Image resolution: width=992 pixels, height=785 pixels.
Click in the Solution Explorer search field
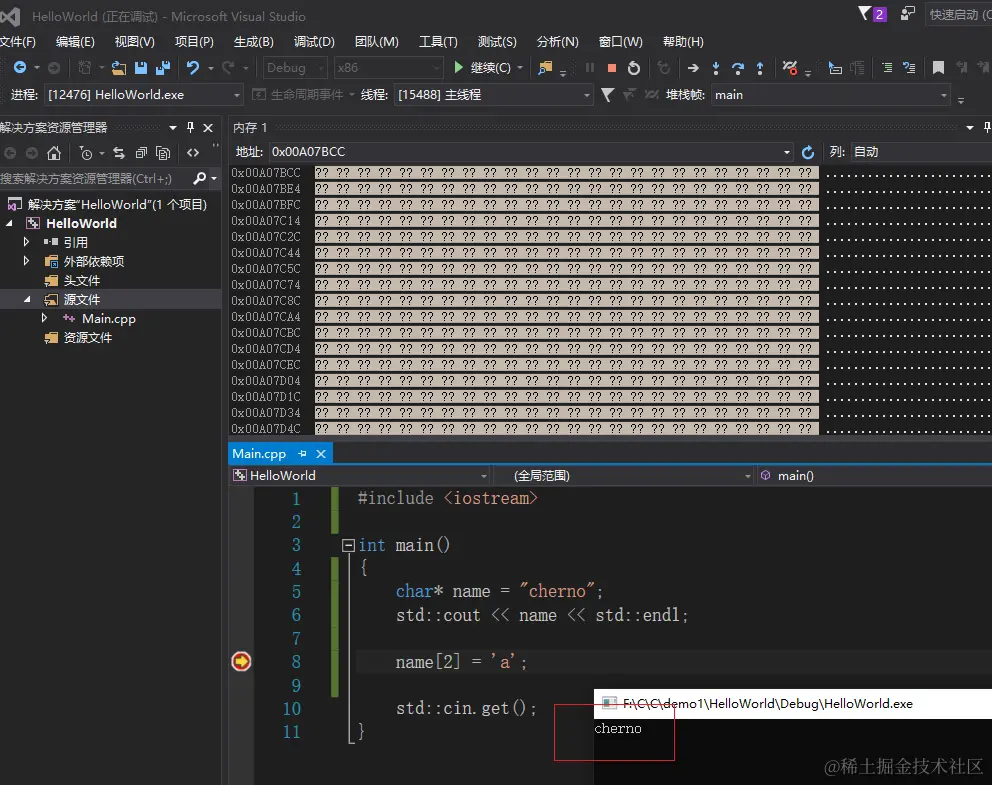click(x=95, y=178)
